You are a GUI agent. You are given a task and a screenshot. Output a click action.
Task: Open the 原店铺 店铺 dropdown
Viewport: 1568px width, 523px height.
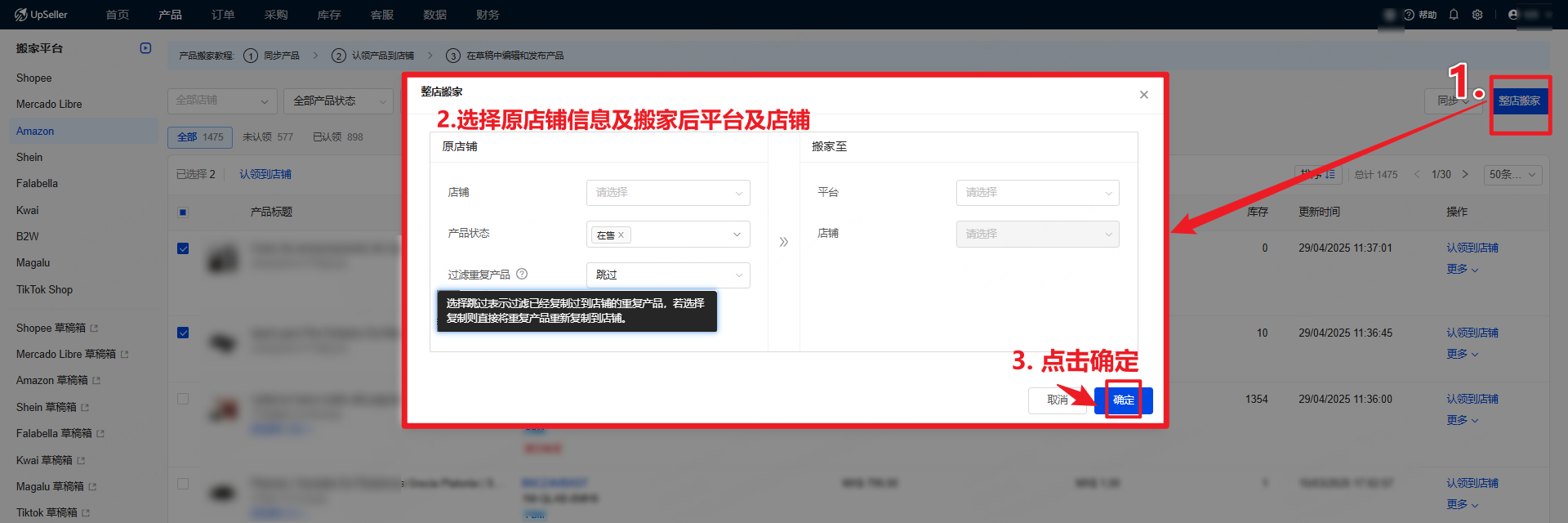click(667, 193)
